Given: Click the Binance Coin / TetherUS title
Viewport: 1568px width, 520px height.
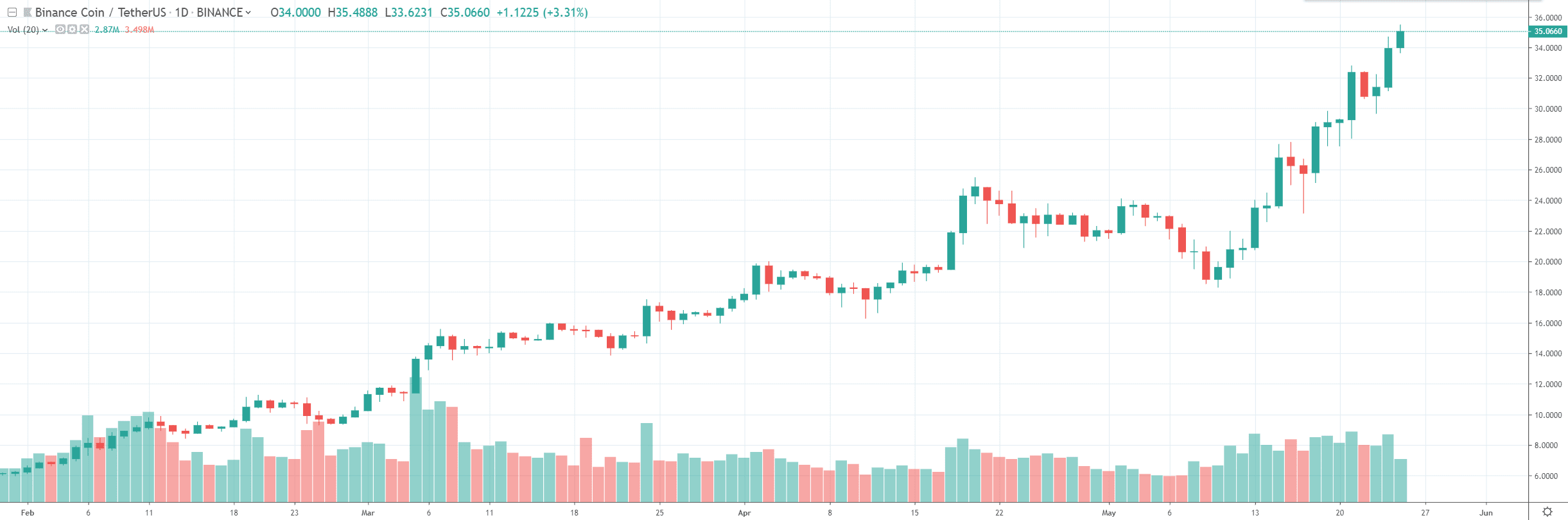Looking at the screenshot, I should [100, 12].
